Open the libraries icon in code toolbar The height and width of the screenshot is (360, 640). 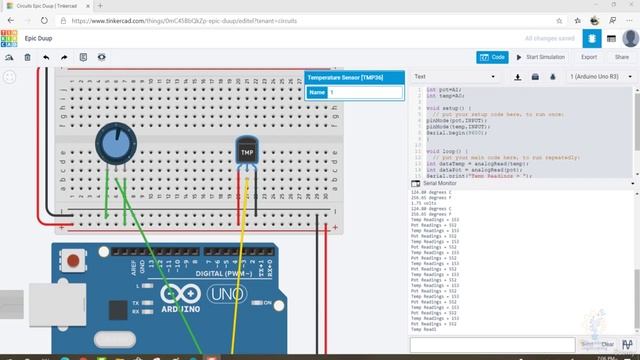coord(535,77)
